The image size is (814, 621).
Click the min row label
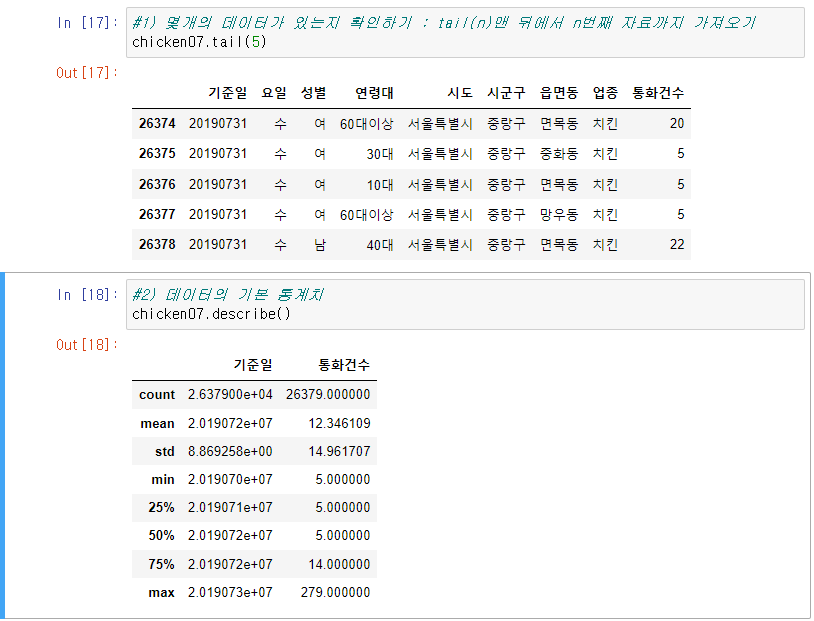[x=162, y=480]
